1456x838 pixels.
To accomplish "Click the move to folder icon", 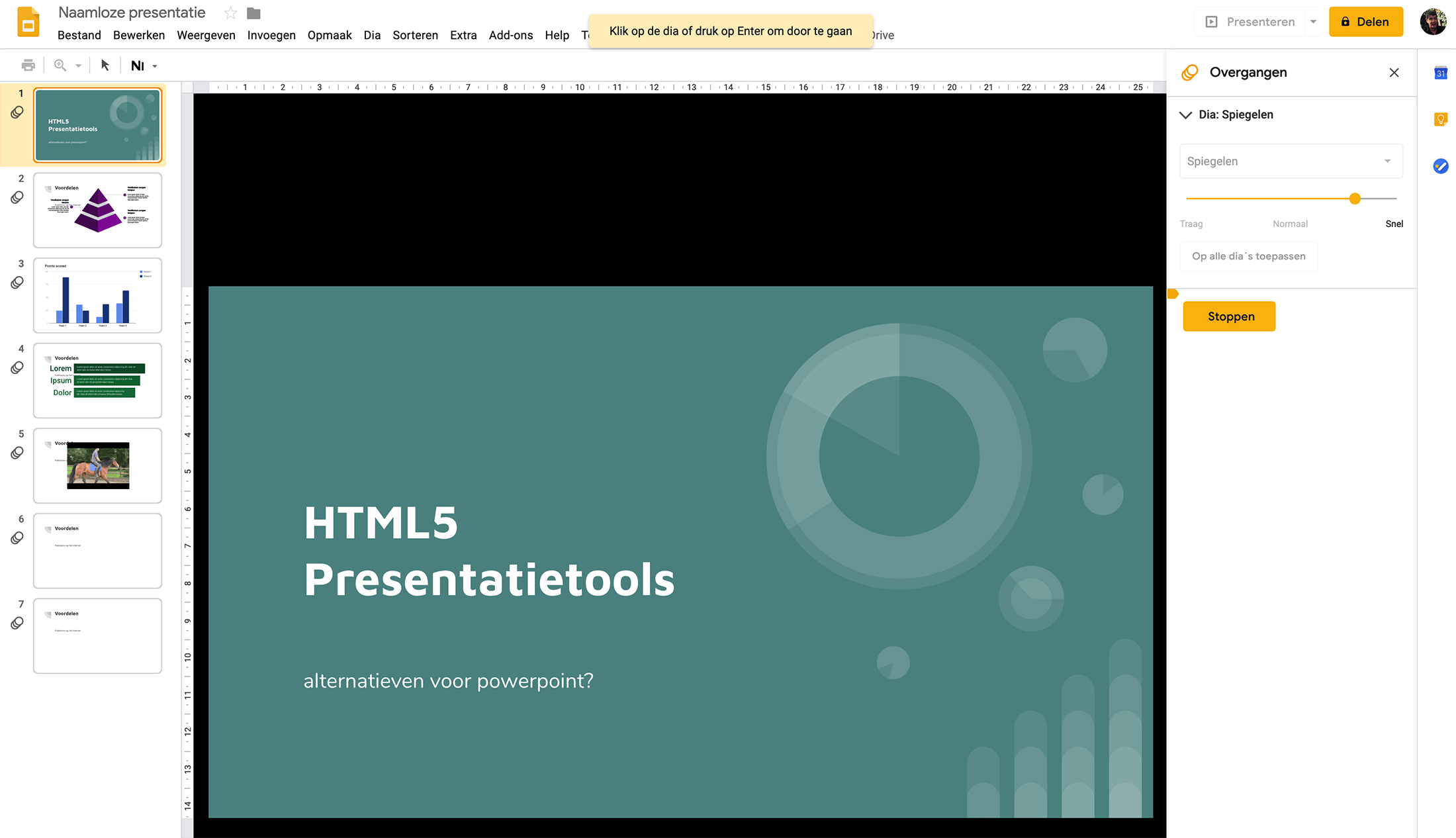I will click(x=253, y=13).
